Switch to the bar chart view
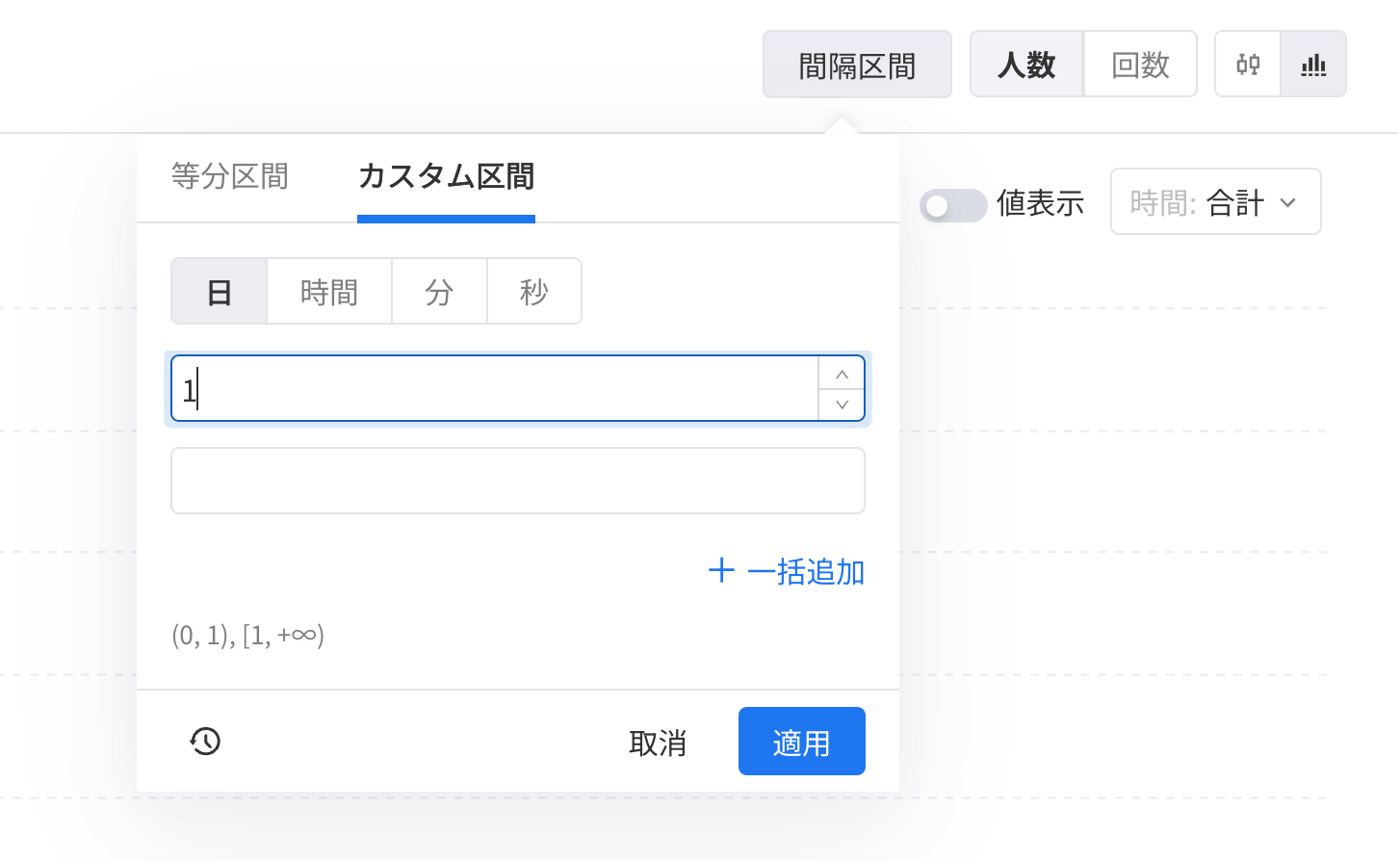The image size is (1400, 861). (1313, 65)
